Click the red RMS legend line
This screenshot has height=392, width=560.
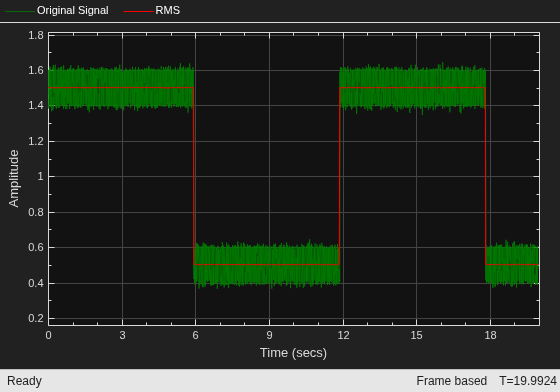coord(138,11)
